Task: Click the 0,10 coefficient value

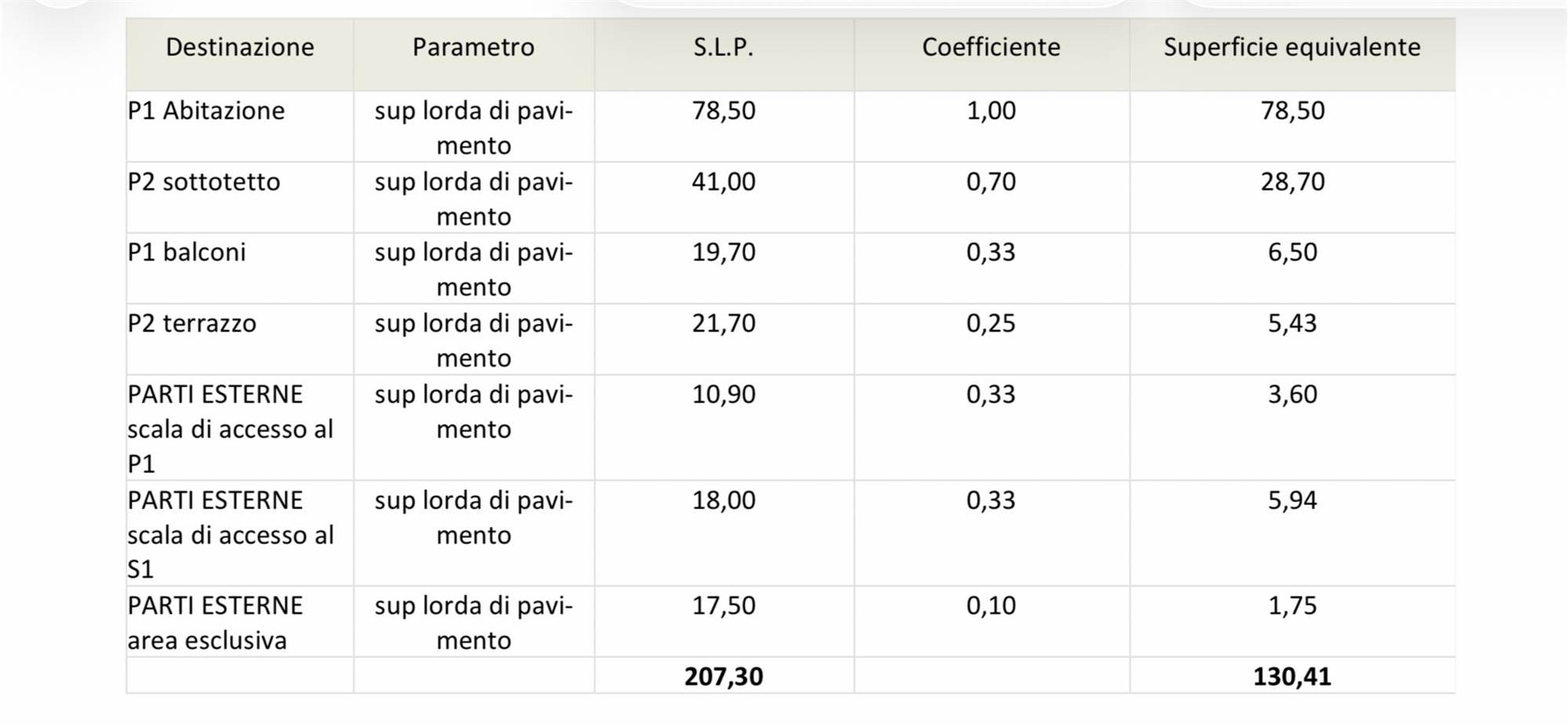Action: [x=991, y=605]
